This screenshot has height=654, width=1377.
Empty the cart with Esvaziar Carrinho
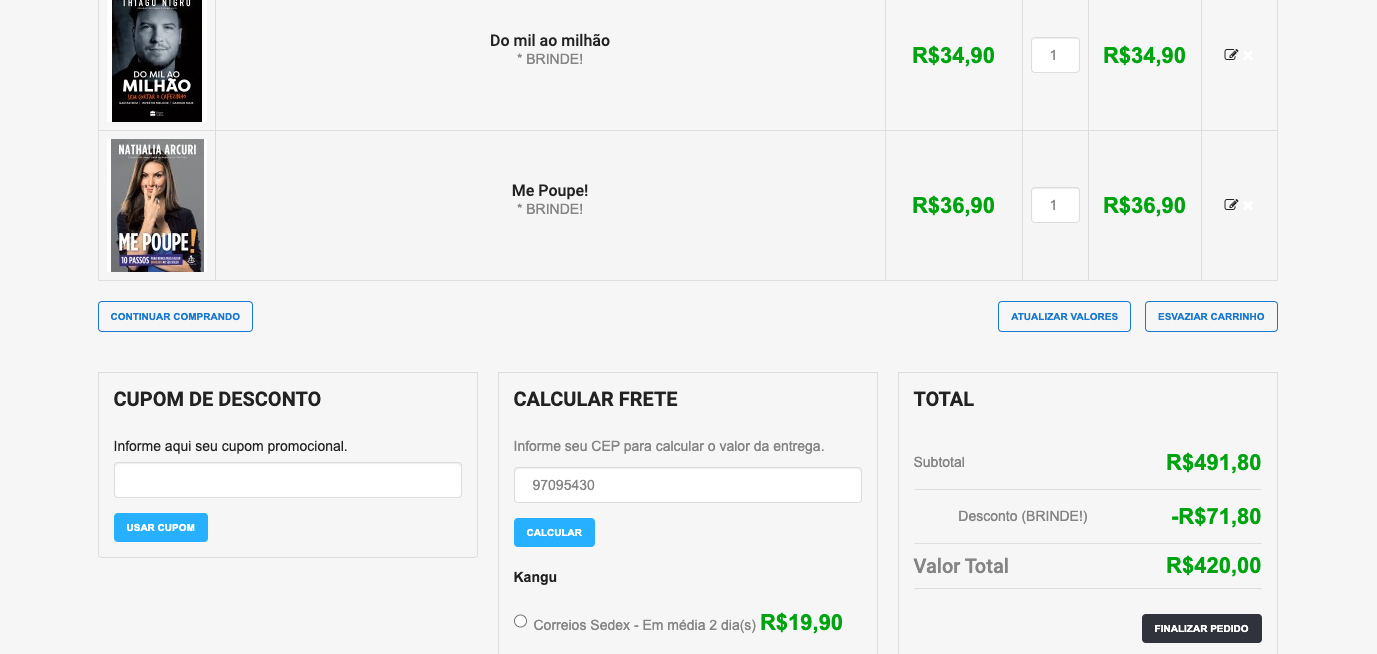click(1210, 316)
